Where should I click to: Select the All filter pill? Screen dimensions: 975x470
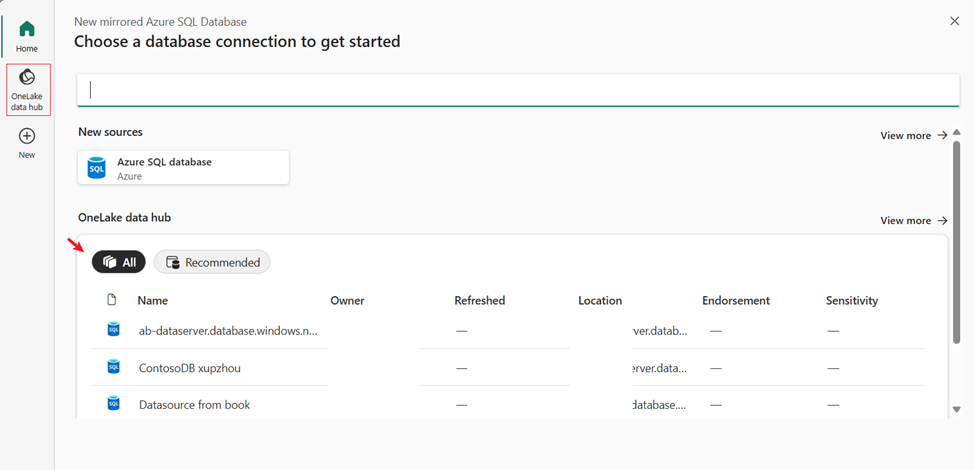tap(119, 262)
